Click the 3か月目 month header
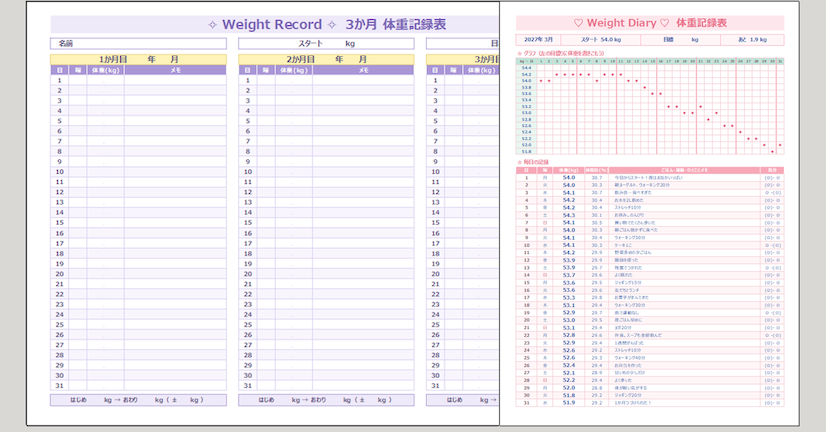The height and width of the screenshot is (432, 826). pos(463,59)
